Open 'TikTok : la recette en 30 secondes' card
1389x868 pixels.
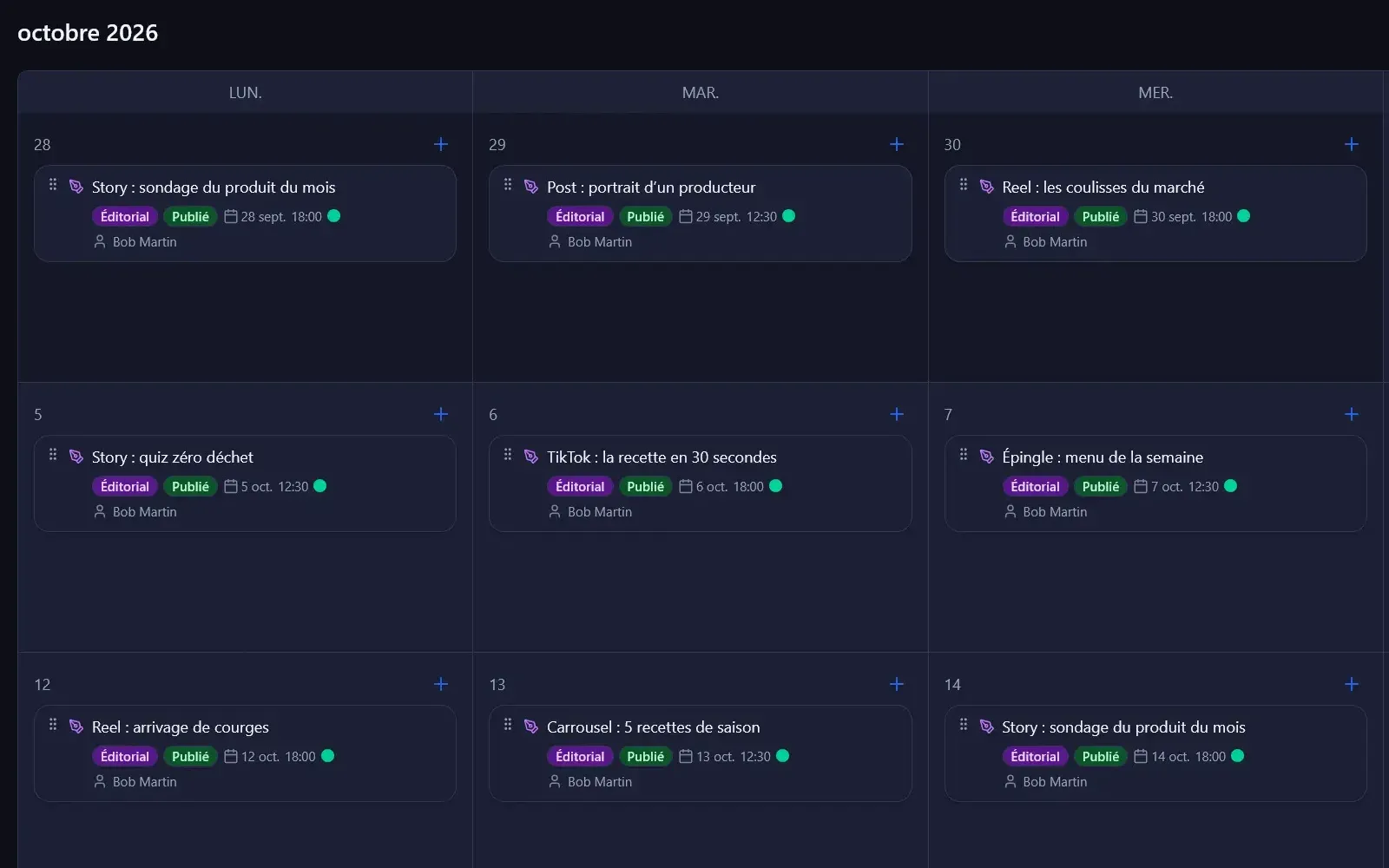[700, 483]
